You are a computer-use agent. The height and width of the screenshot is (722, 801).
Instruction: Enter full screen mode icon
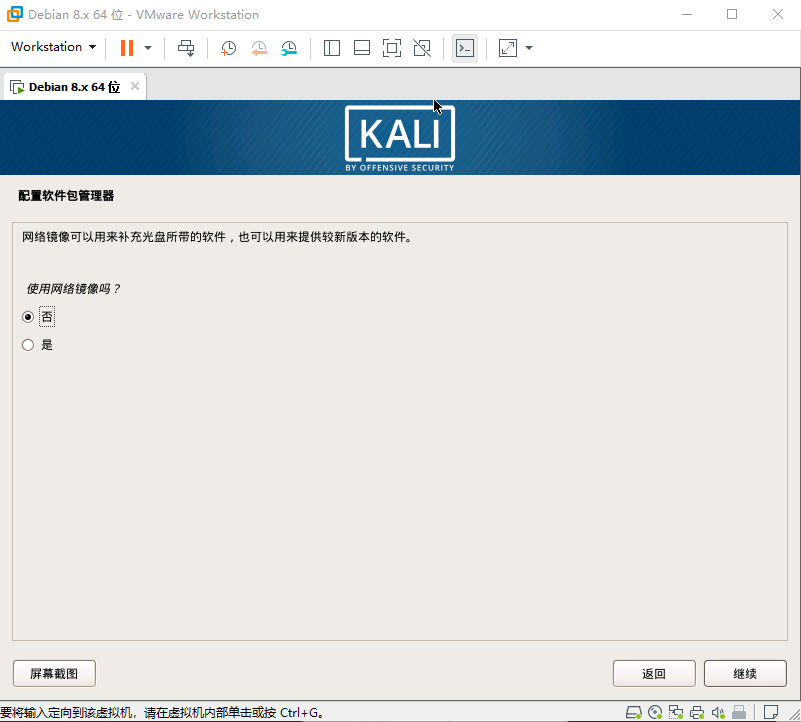click(392, 48)
